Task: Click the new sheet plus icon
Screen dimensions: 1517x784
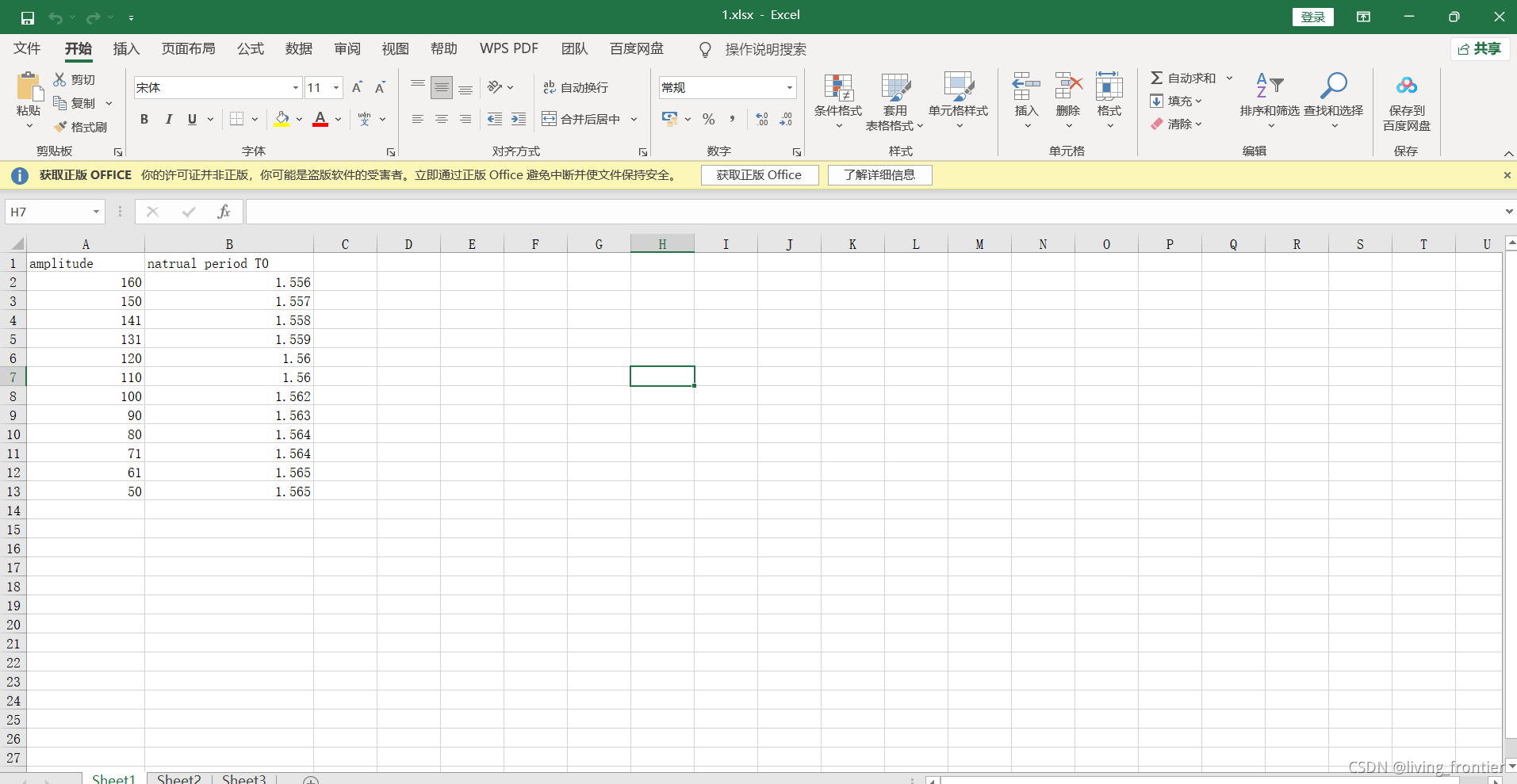Action: click(311, 780)
